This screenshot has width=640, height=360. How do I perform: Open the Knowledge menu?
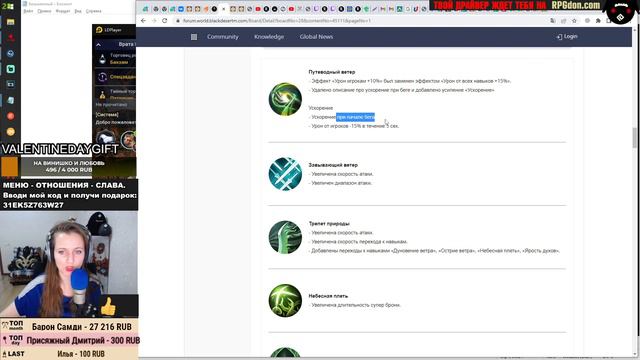point(269,37)
